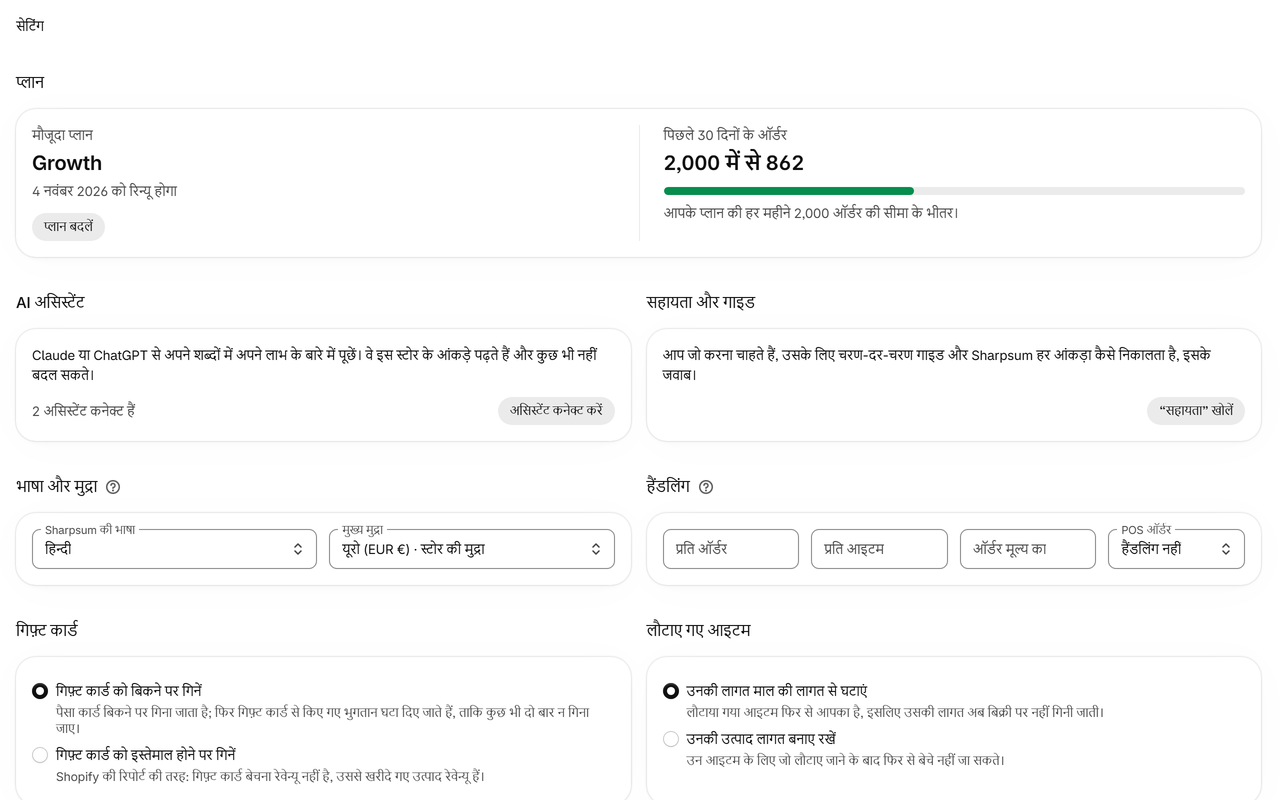The image size is (1280, 800).
Task: Select गिफ़्ट कार्ड को इस्तेमाल होने पर गिनें radio
Action: (x=40, y=755)
